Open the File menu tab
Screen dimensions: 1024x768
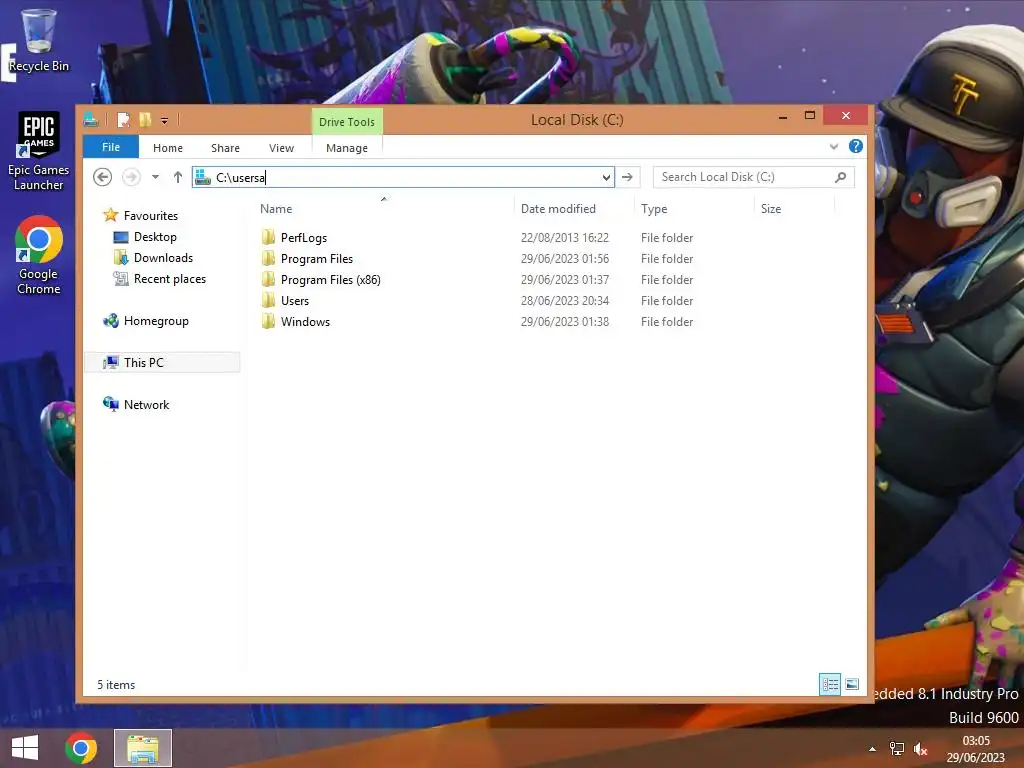pos(110,147)
